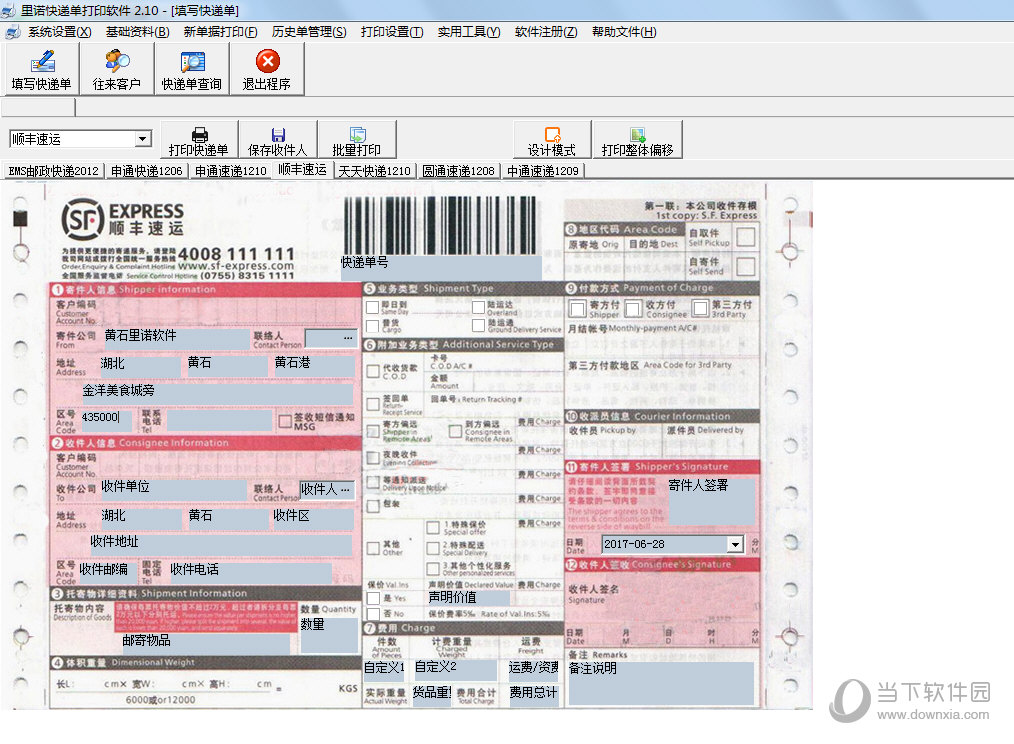Image resolution: width=1014 pixels, height=744 pixels.
Task: Click the 设计模式 design mode icon
Action: 552,140
